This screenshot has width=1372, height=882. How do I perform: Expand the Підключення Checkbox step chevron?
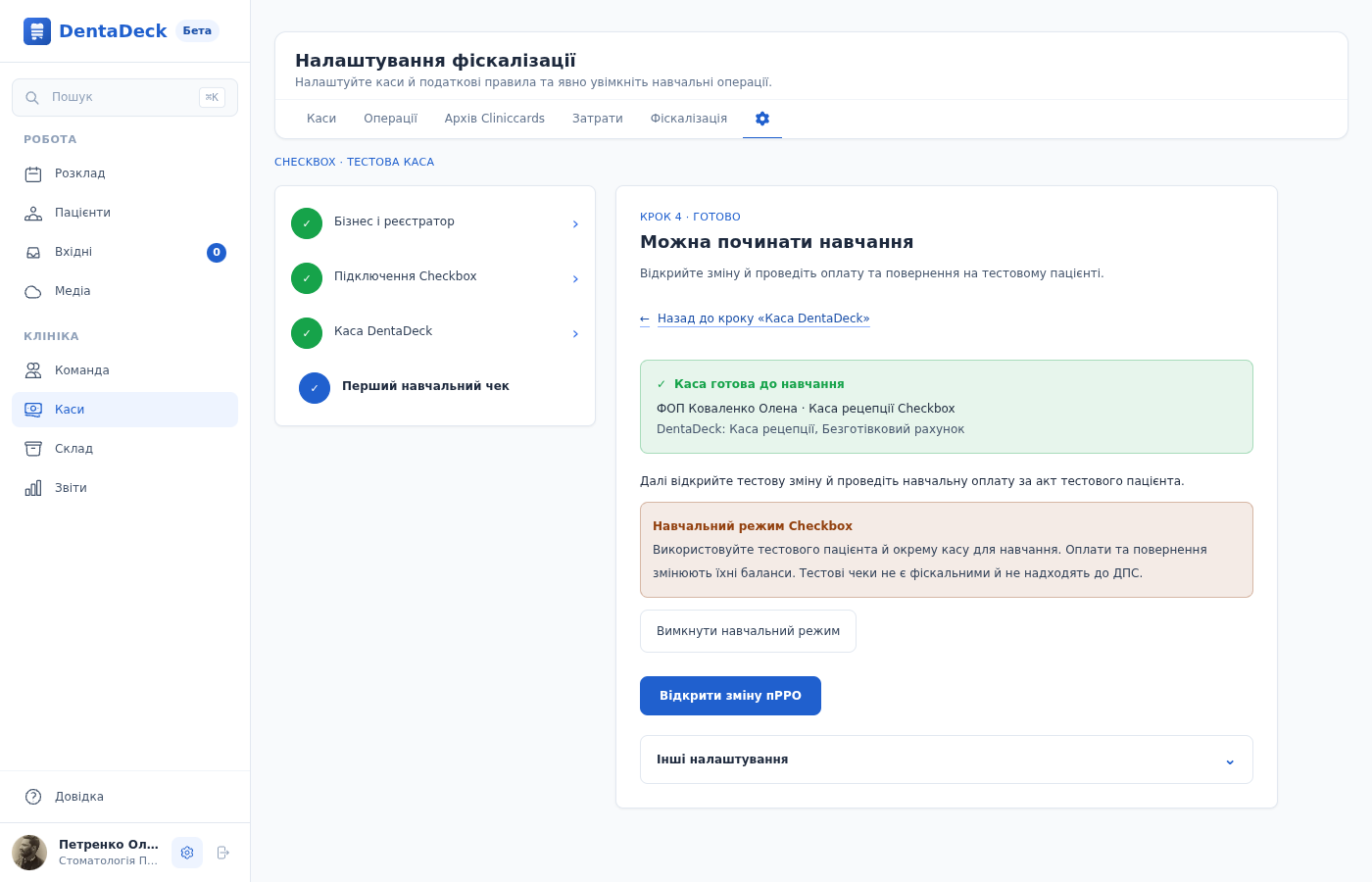(575, 279)
